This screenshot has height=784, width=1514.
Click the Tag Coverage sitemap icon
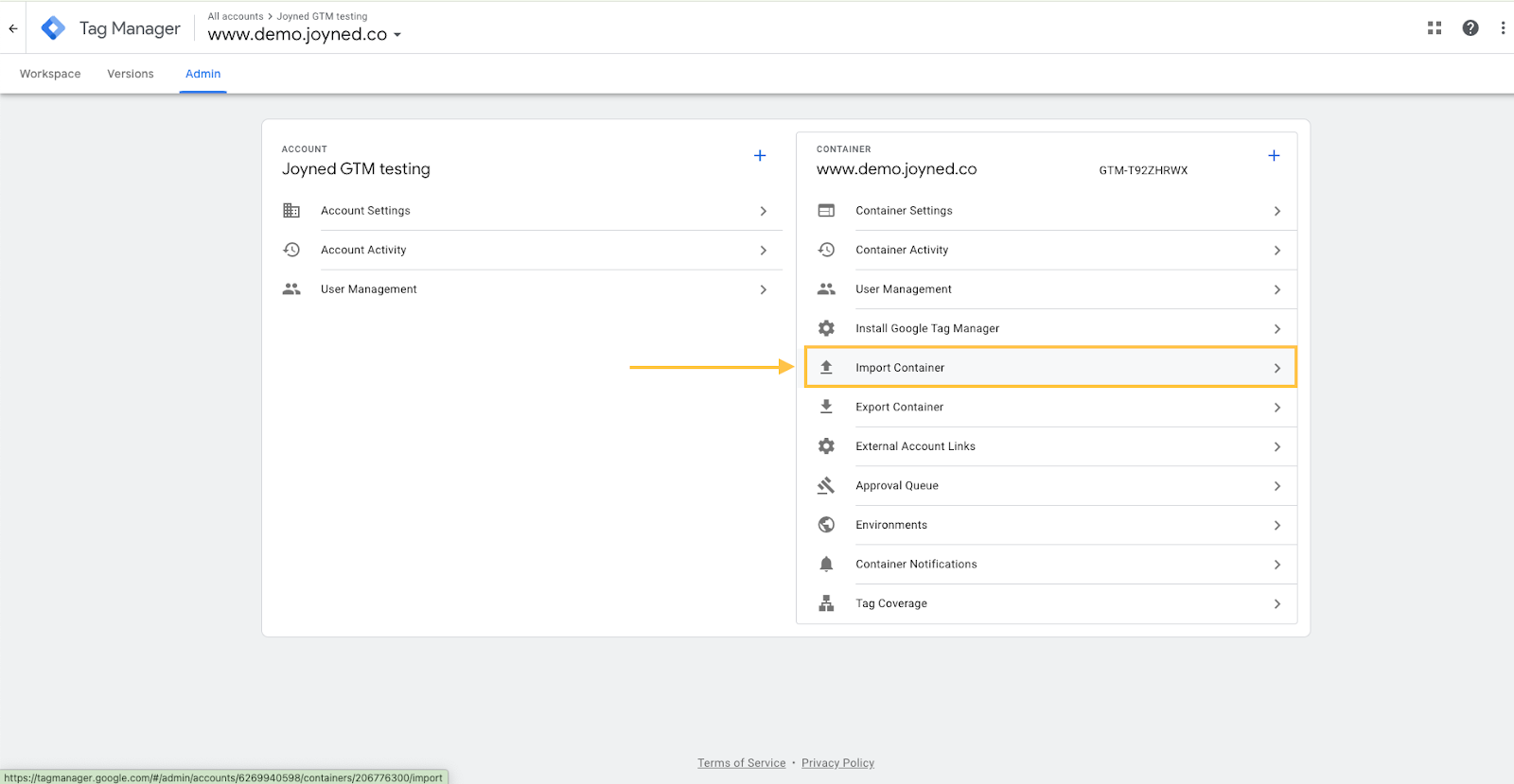826,603
